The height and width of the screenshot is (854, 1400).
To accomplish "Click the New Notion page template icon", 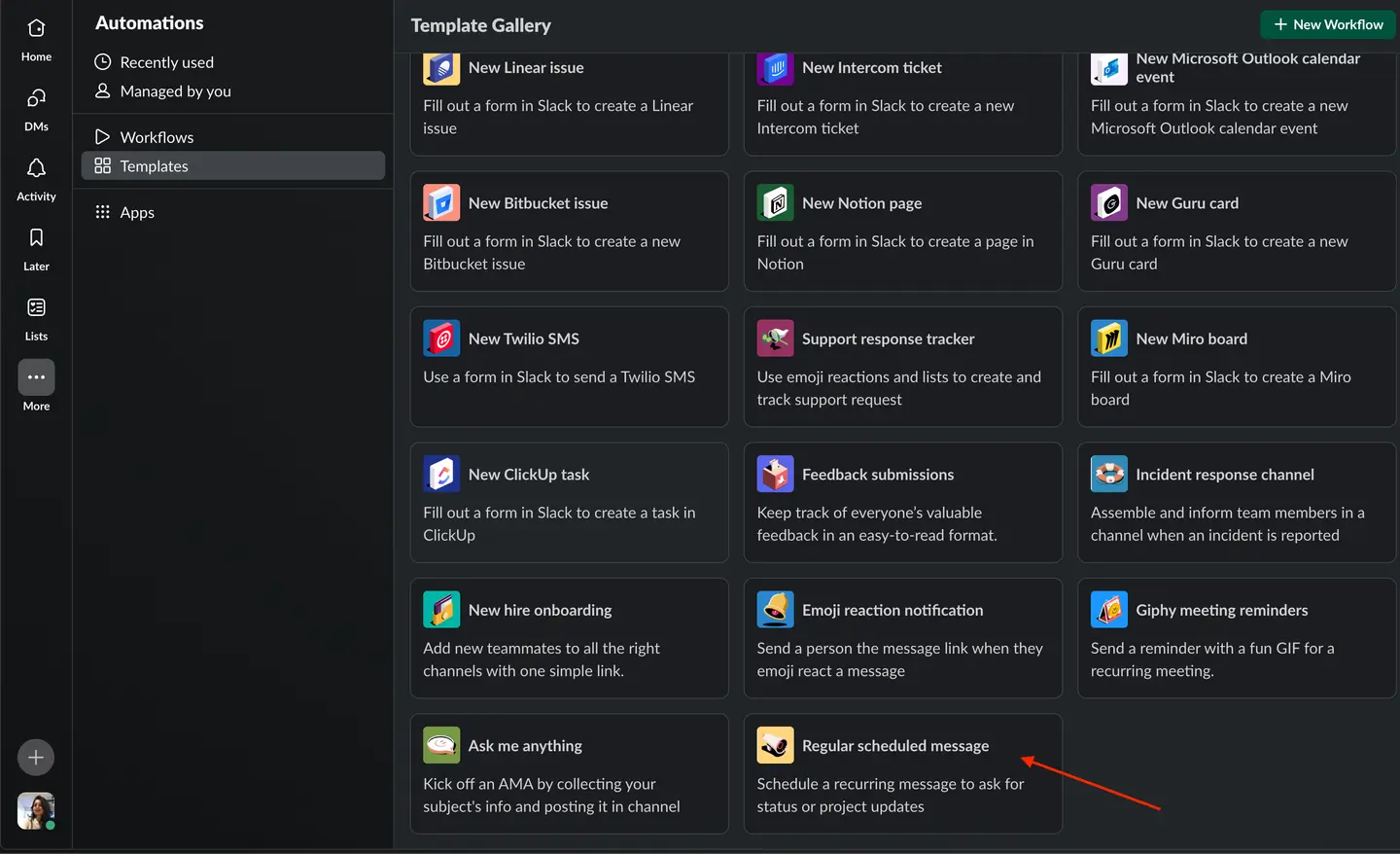I will (x=775, y=203).
